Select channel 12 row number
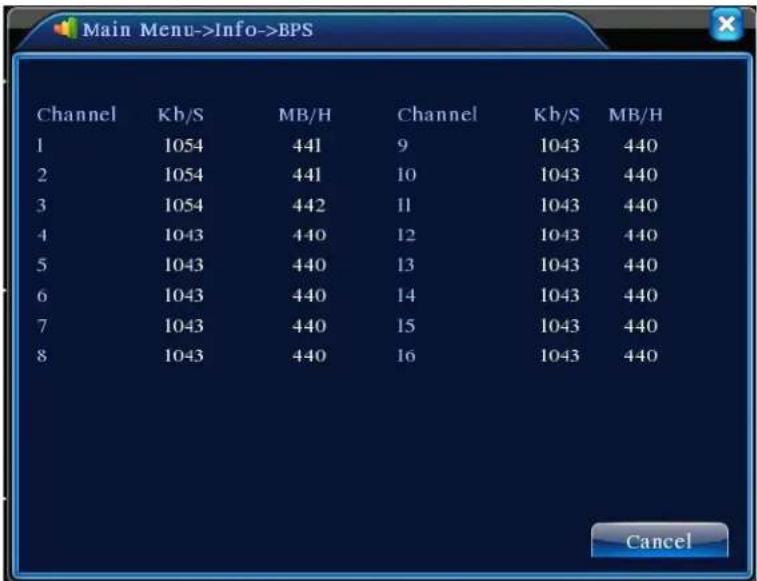Screen dimensions: 757x581 pyautogui.click(x=406, y=235)
